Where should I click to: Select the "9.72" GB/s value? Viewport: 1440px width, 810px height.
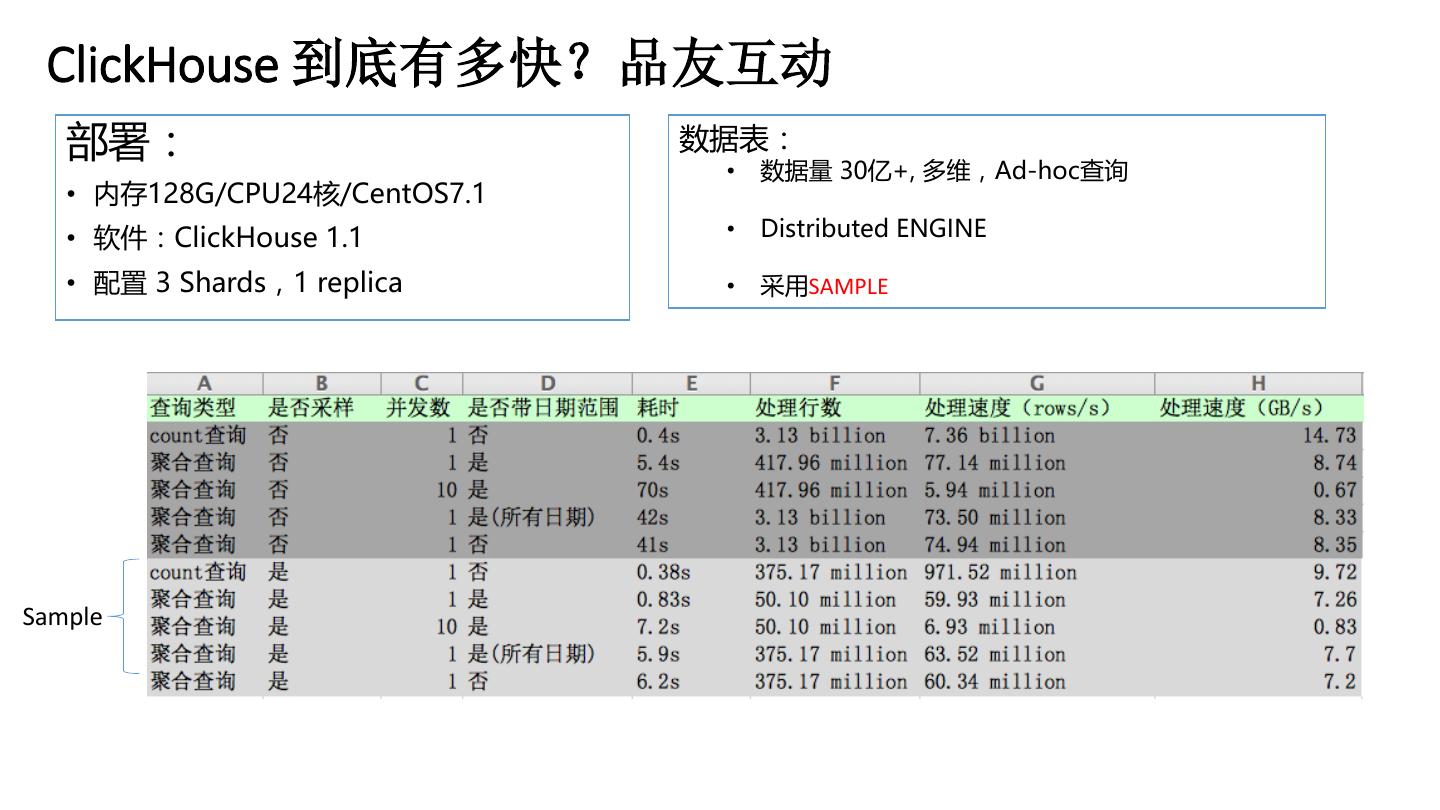pos(1335,572)
